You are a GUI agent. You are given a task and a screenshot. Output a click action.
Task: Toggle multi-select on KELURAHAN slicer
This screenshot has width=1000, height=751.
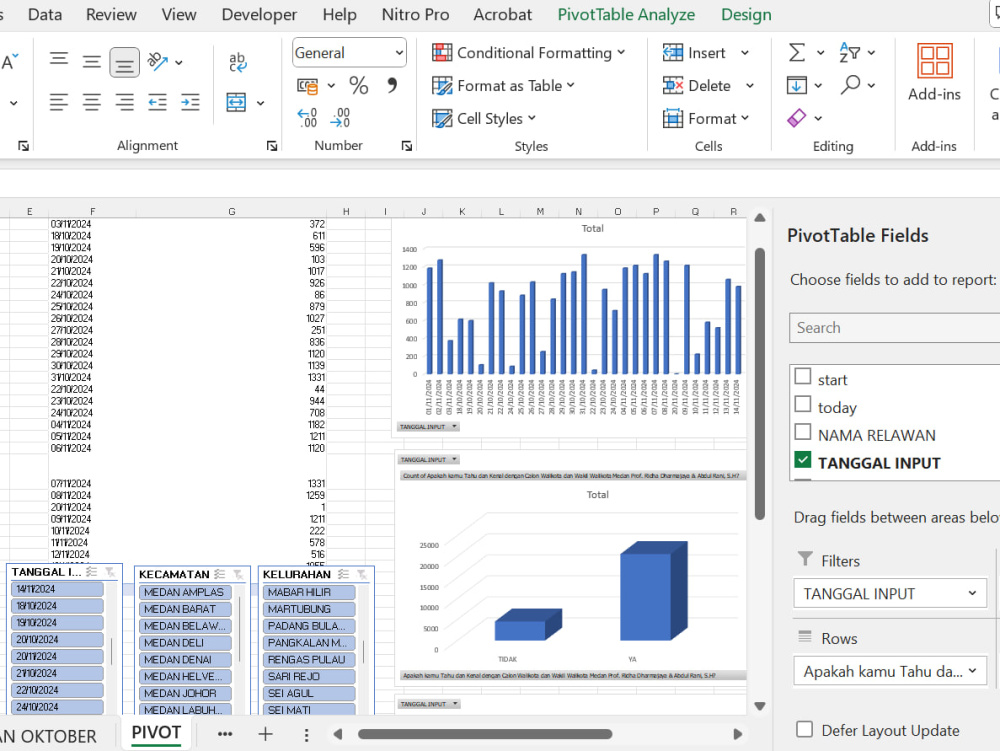(x=344, y=574)
